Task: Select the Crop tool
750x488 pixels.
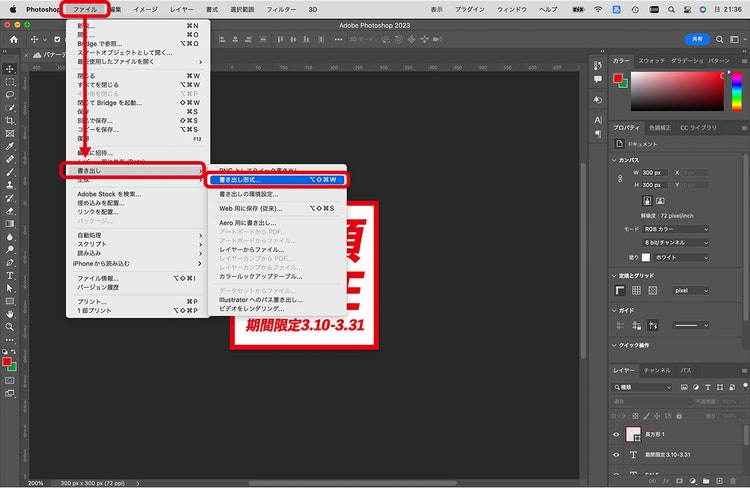Action: point(10,121)
